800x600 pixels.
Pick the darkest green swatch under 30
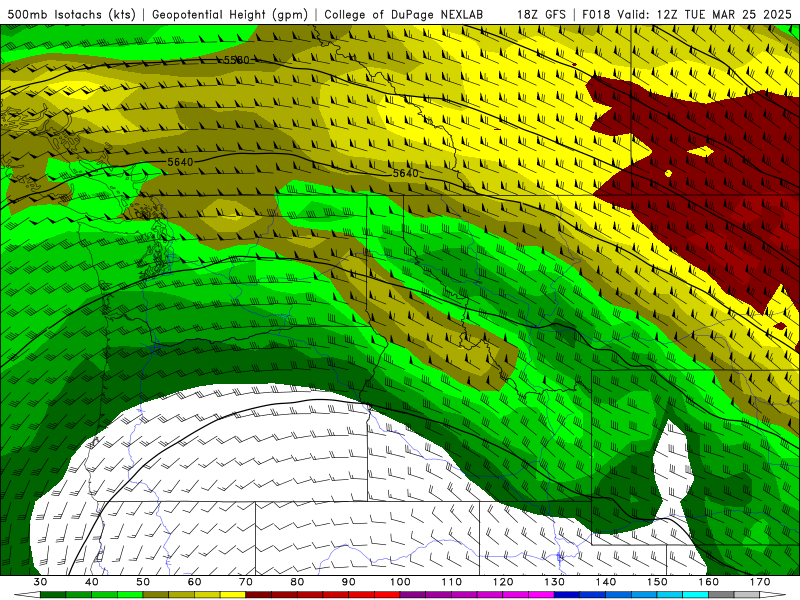(53, 595)
